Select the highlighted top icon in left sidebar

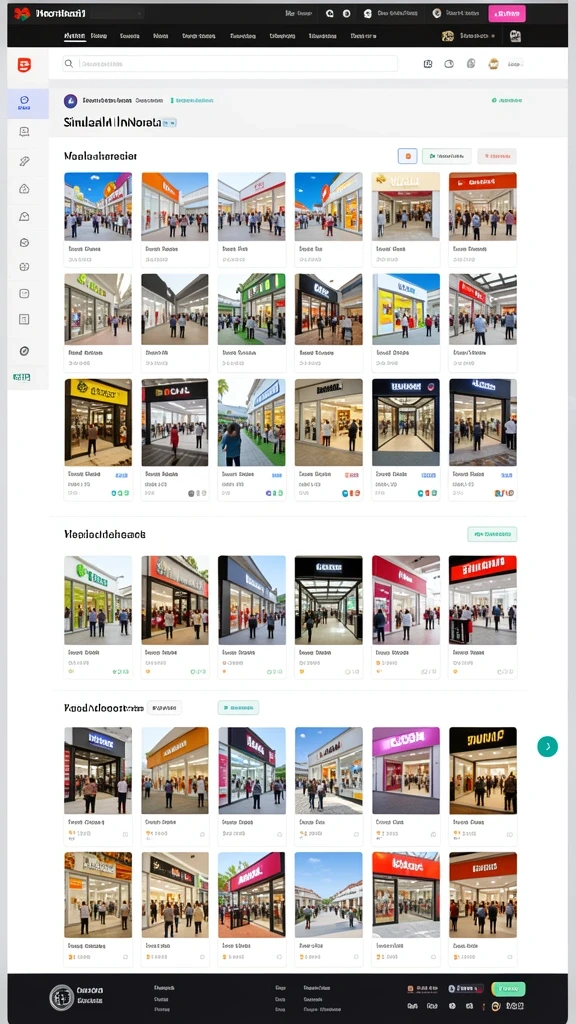[25, 103]
